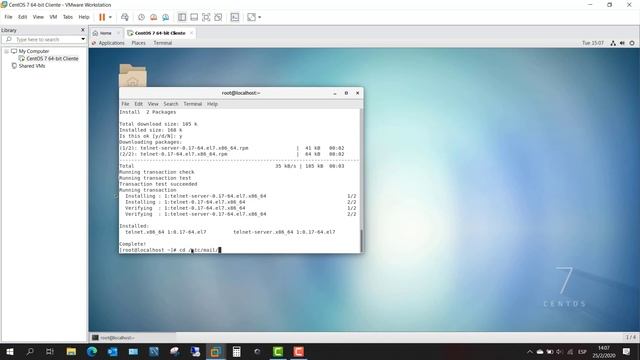Open the VMware File menu
This screenshot has height=360, width=640.
pos(8,17)
